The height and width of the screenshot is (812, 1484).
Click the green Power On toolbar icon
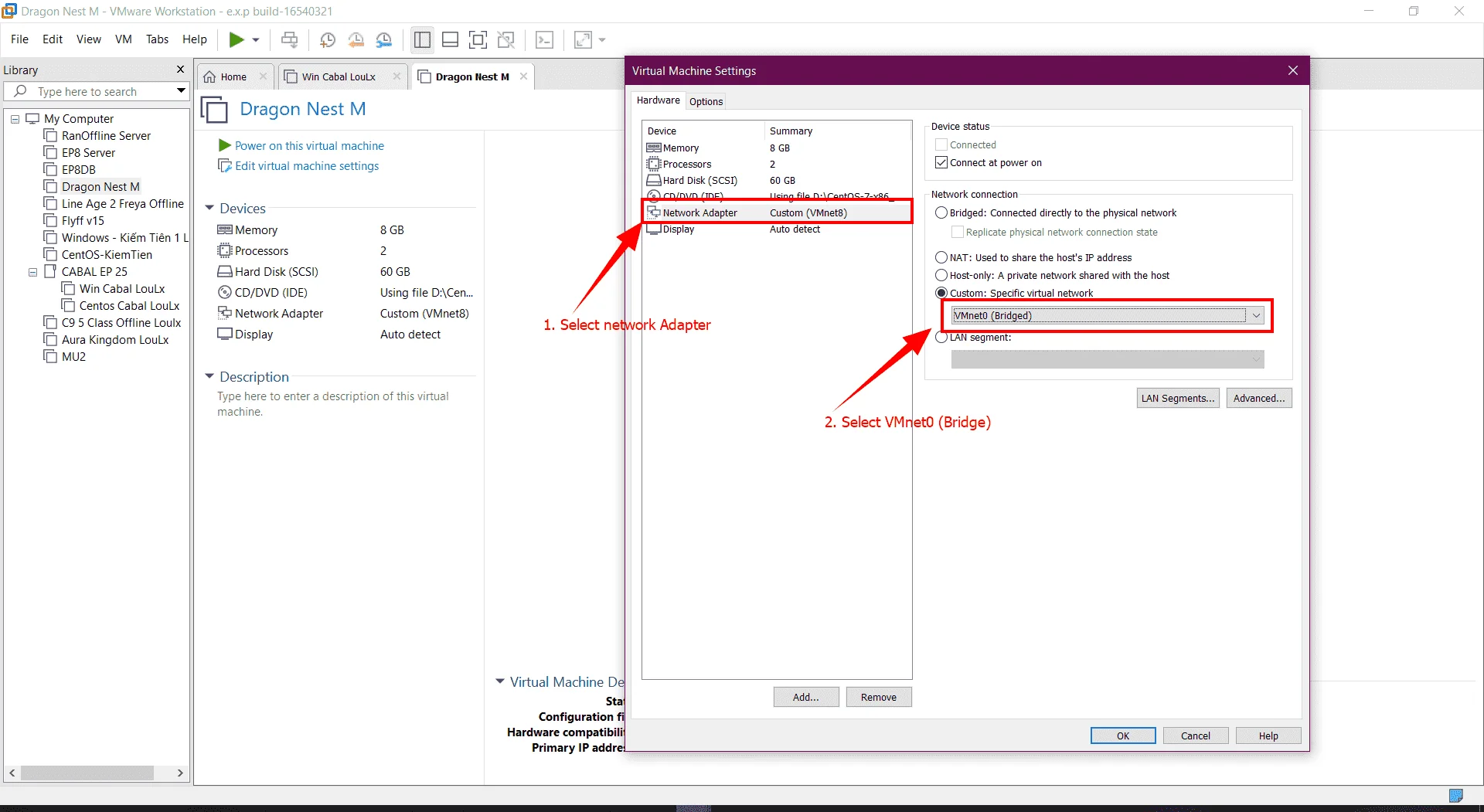(237, 39)
